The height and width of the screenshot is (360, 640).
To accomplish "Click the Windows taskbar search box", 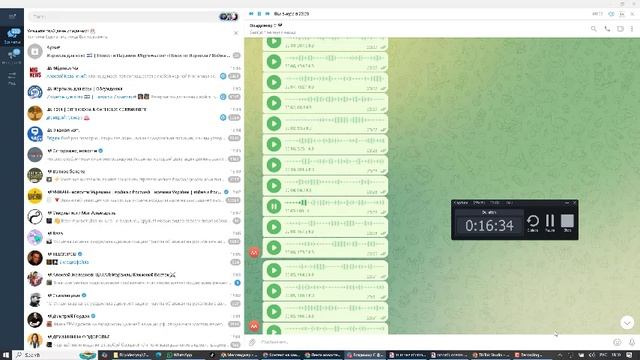I will pos(55,355).
